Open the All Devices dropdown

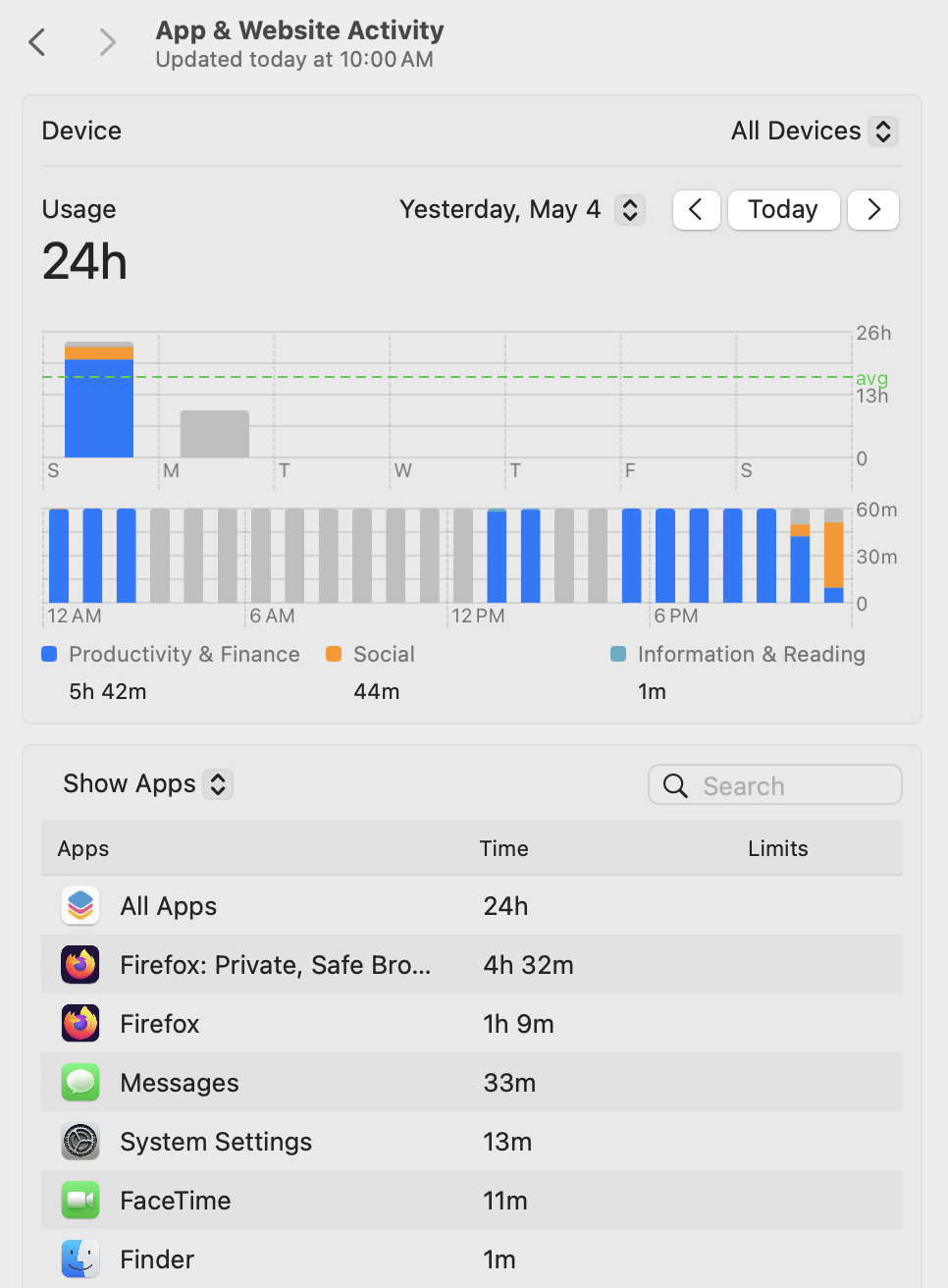[814, 131]
